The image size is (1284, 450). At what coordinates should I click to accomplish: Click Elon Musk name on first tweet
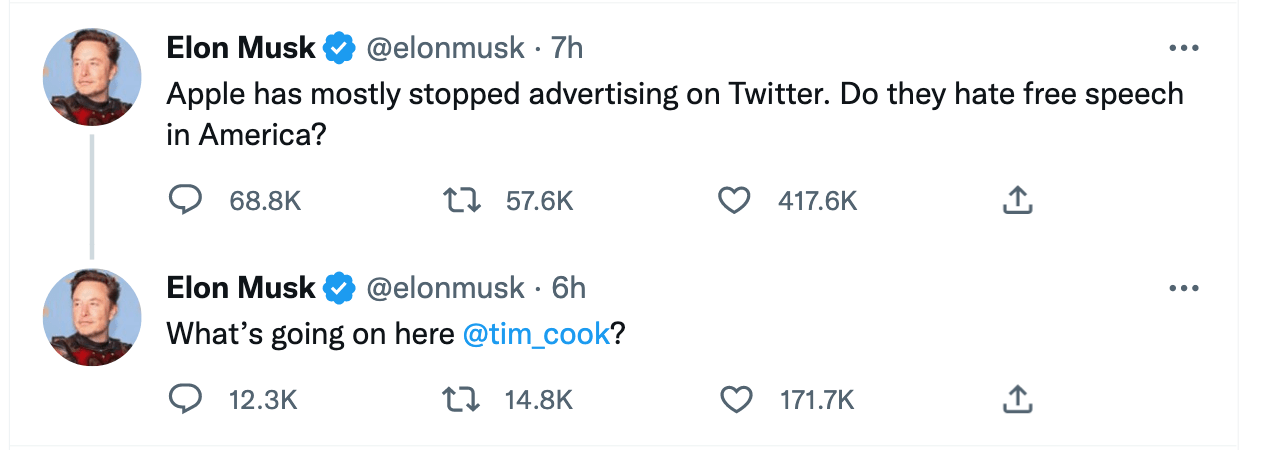[241, 48]
